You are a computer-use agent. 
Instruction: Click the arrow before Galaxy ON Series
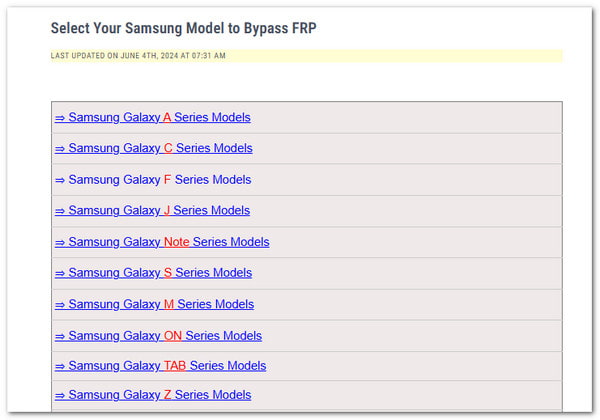tap(60, 337)
